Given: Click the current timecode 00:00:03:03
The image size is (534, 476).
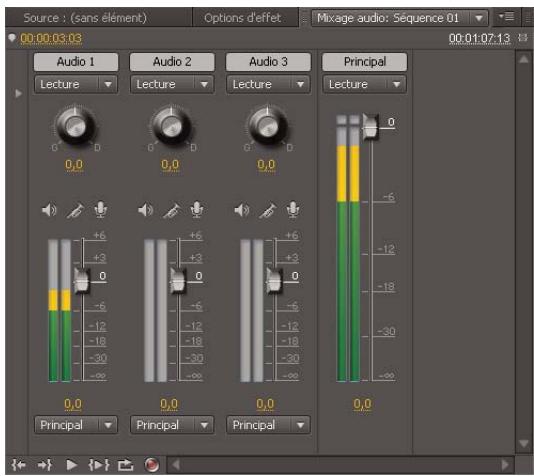Looking at the screenshot, I should point(51,38).
